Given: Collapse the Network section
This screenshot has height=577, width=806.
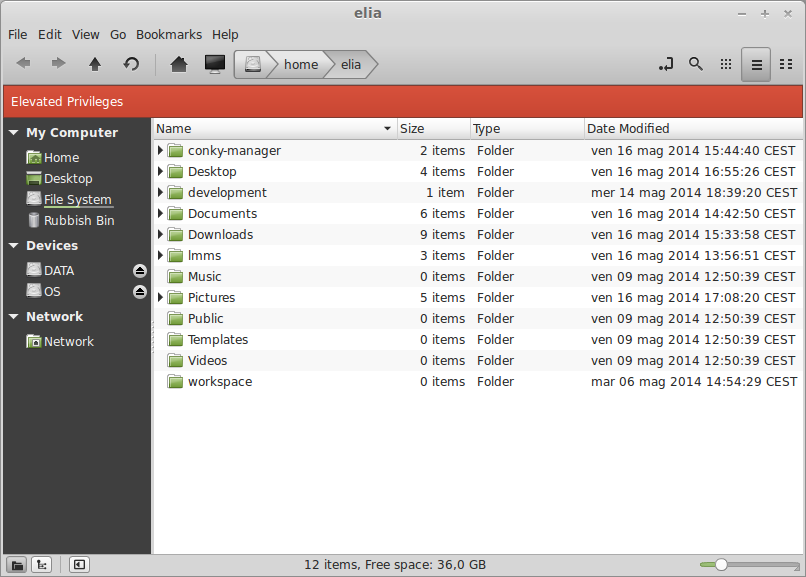Looking at the screenshot, I should [x=13, y=317].
